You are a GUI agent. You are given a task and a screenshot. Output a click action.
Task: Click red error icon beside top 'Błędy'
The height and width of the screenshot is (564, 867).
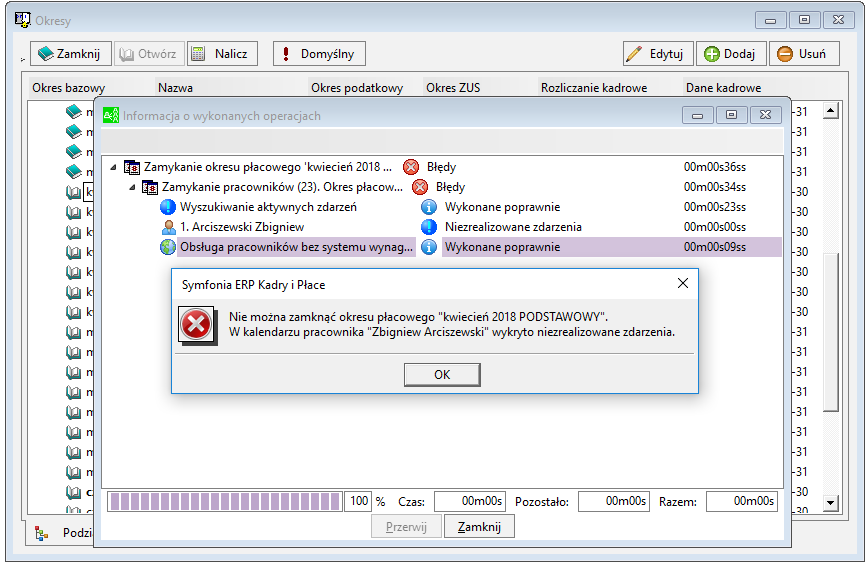coord(411,167)
